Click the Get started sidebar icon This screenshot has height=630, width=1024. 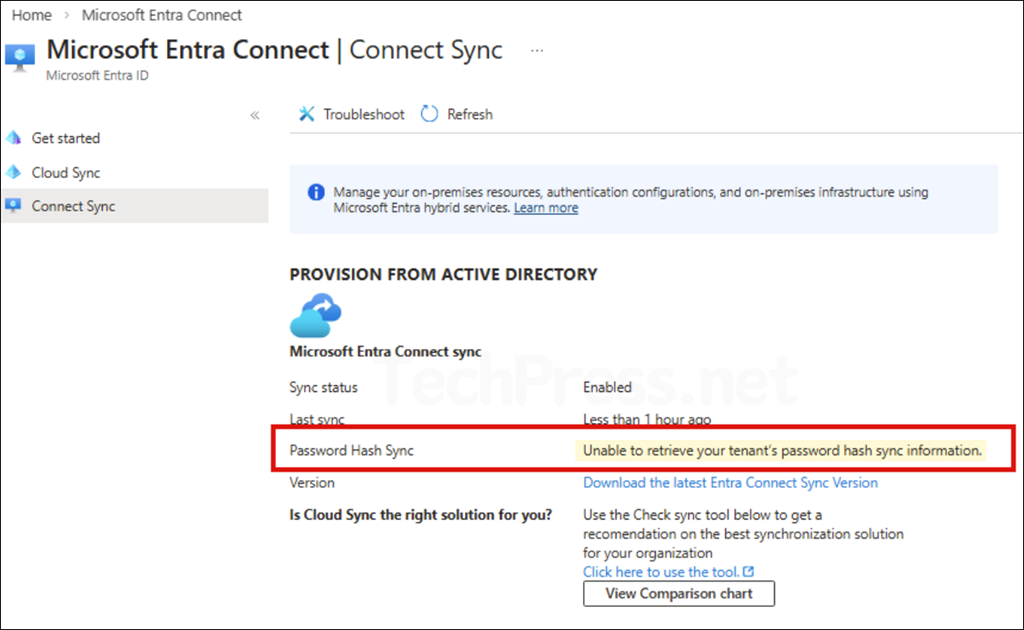pos(13,138)
